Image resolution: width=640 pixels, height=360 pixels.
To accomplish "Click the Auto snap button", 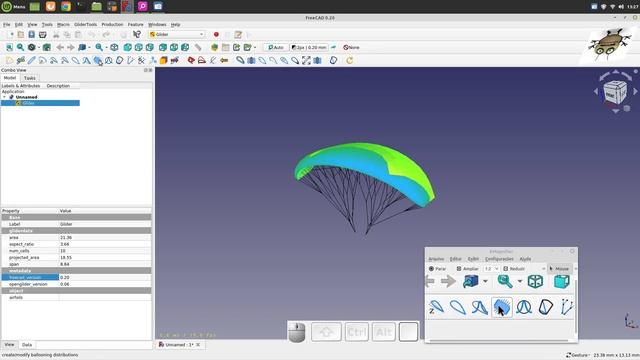I will 276,47.
